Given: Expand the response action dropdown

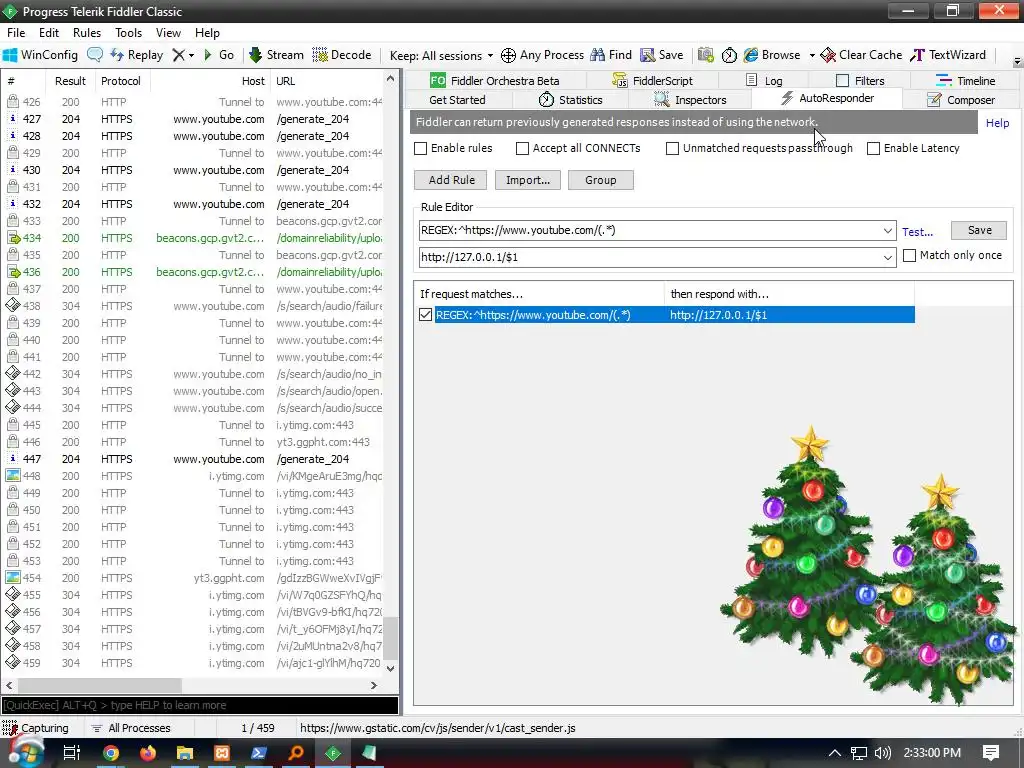Looking at the screenshot, I should click(x=888, y=257).
